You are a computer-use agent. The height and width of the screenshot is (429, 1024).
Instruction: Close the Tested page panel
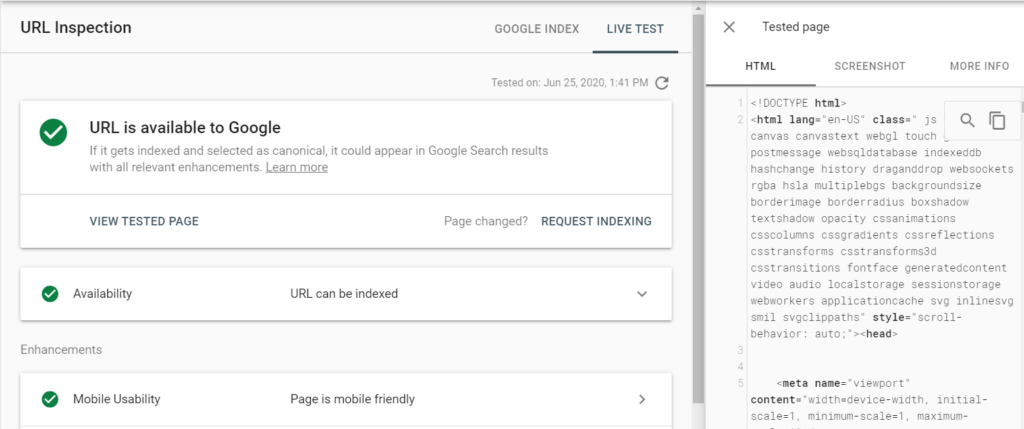click(729, 28)
